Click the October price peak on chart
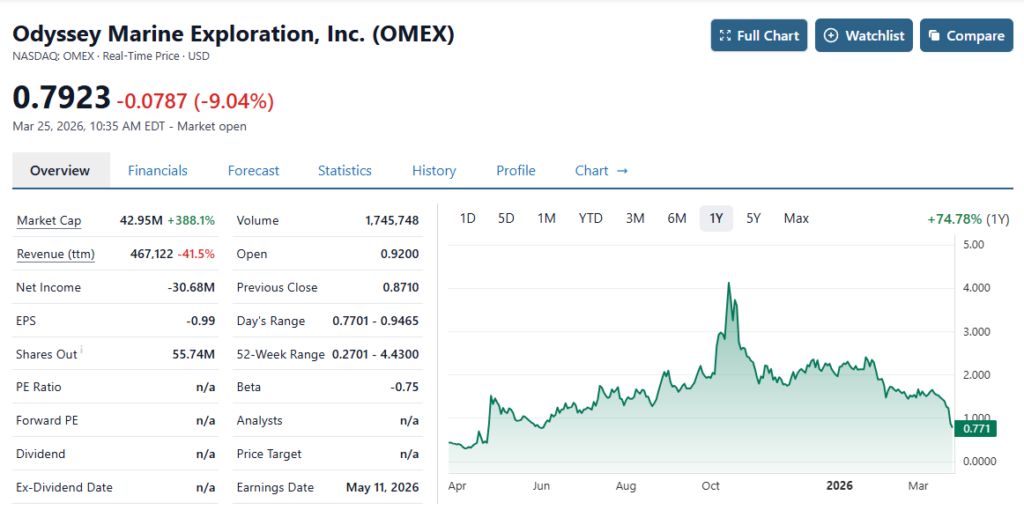Viewport: 1024px width, 525px height. [x=728, y=284]
